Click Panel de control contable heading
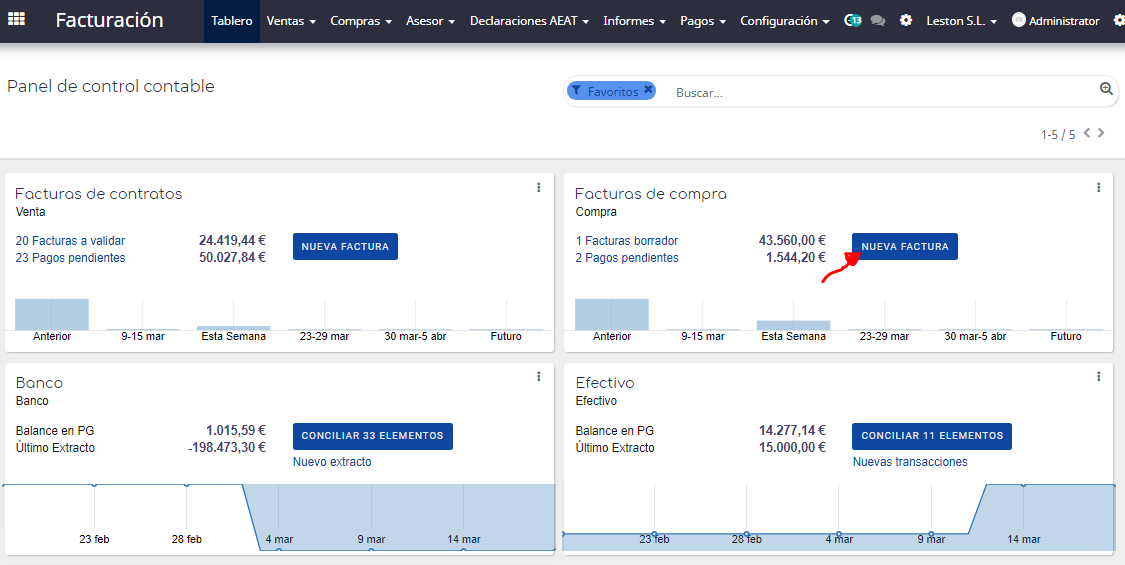The height and width of the screenshot is (565, 1125). tap(110, 86)
